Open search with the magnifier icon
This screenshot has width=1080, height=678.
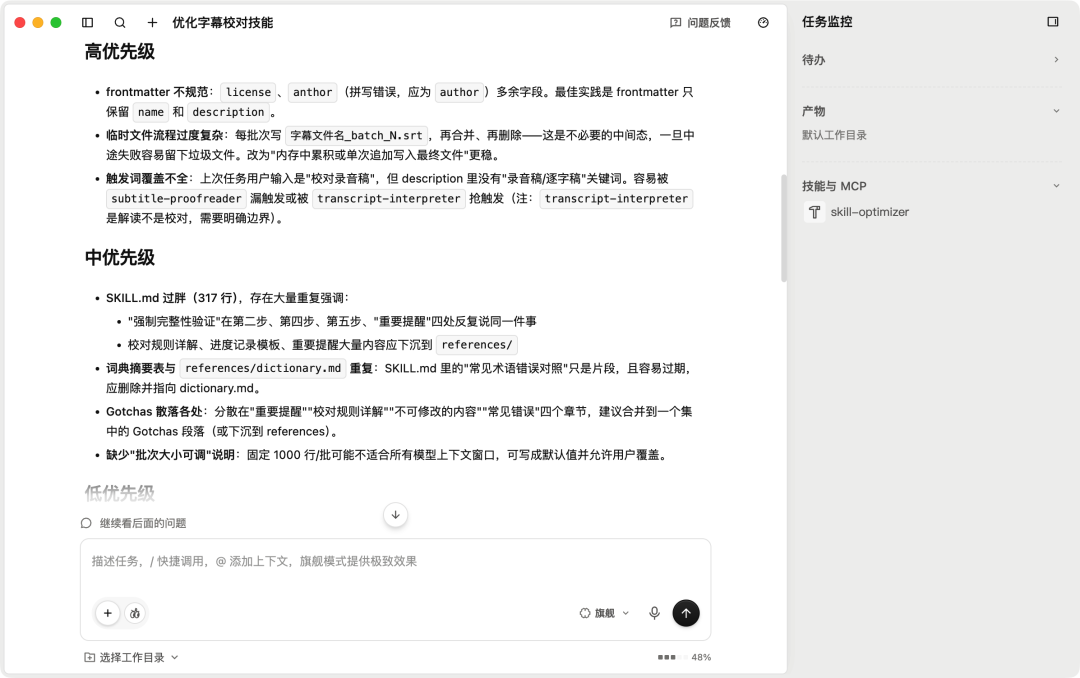point(120,23)
